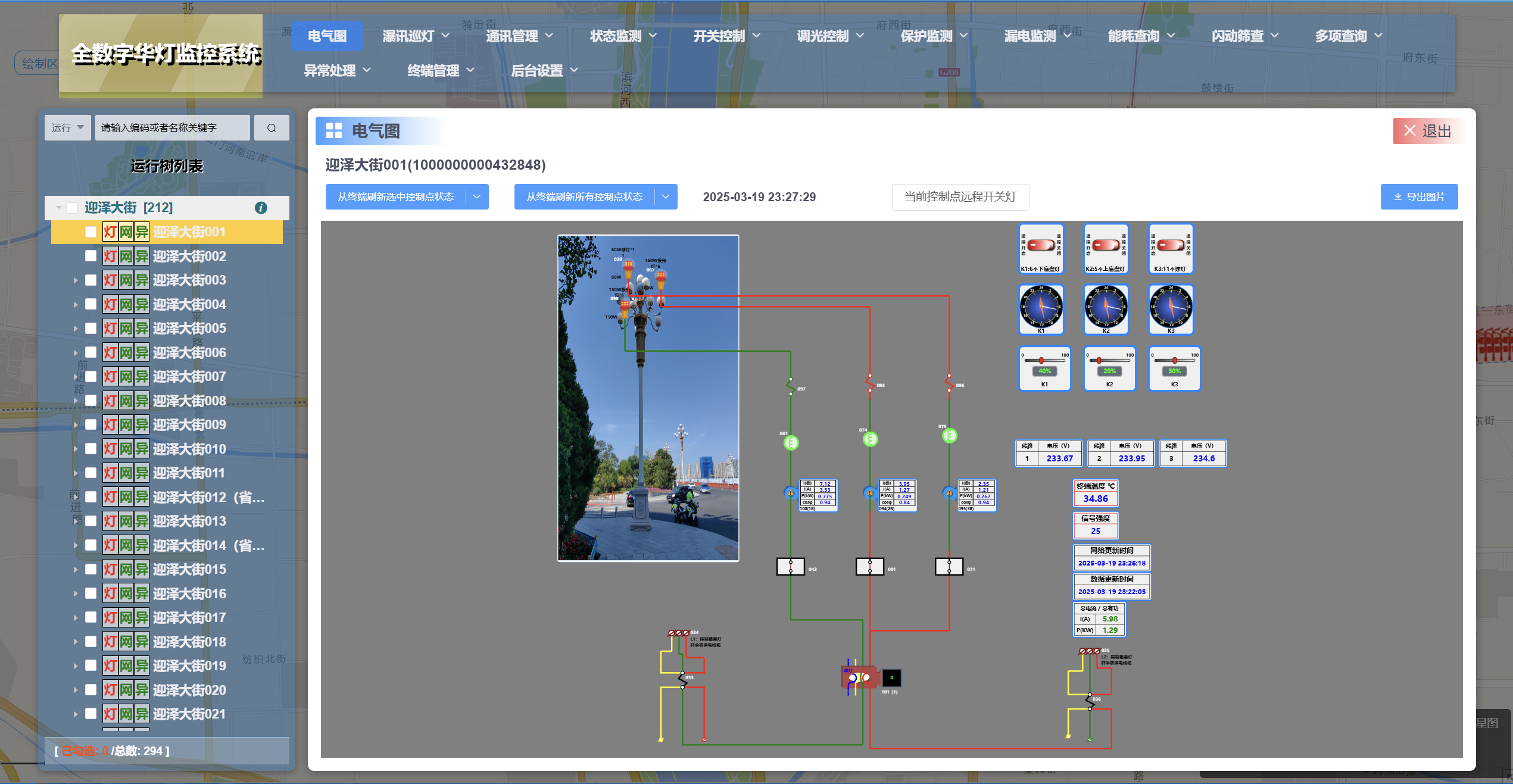Image resolution: width=1513 pixels, height=784 pixels.
Task: Click the grid icon in 电气图 panel header
Action: 334,131
